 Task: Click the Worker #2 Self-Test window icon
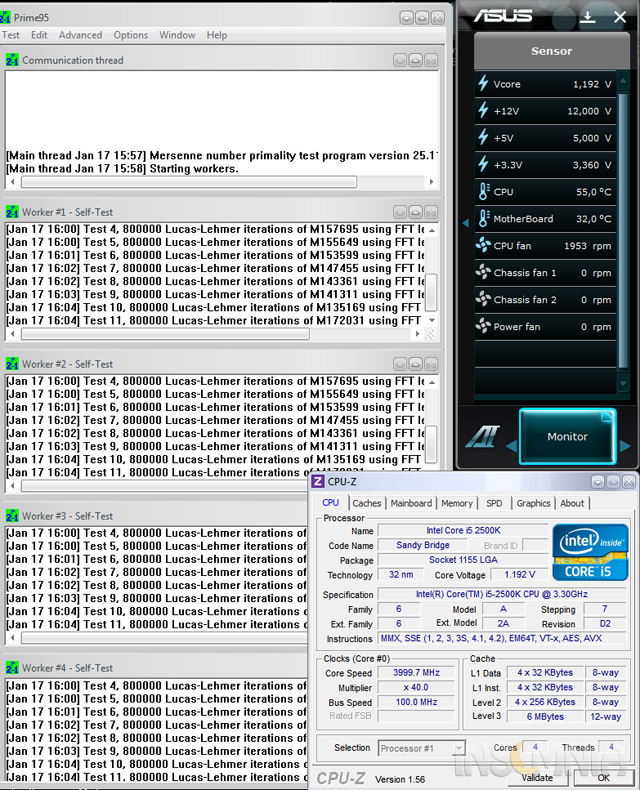pos(12,364)
